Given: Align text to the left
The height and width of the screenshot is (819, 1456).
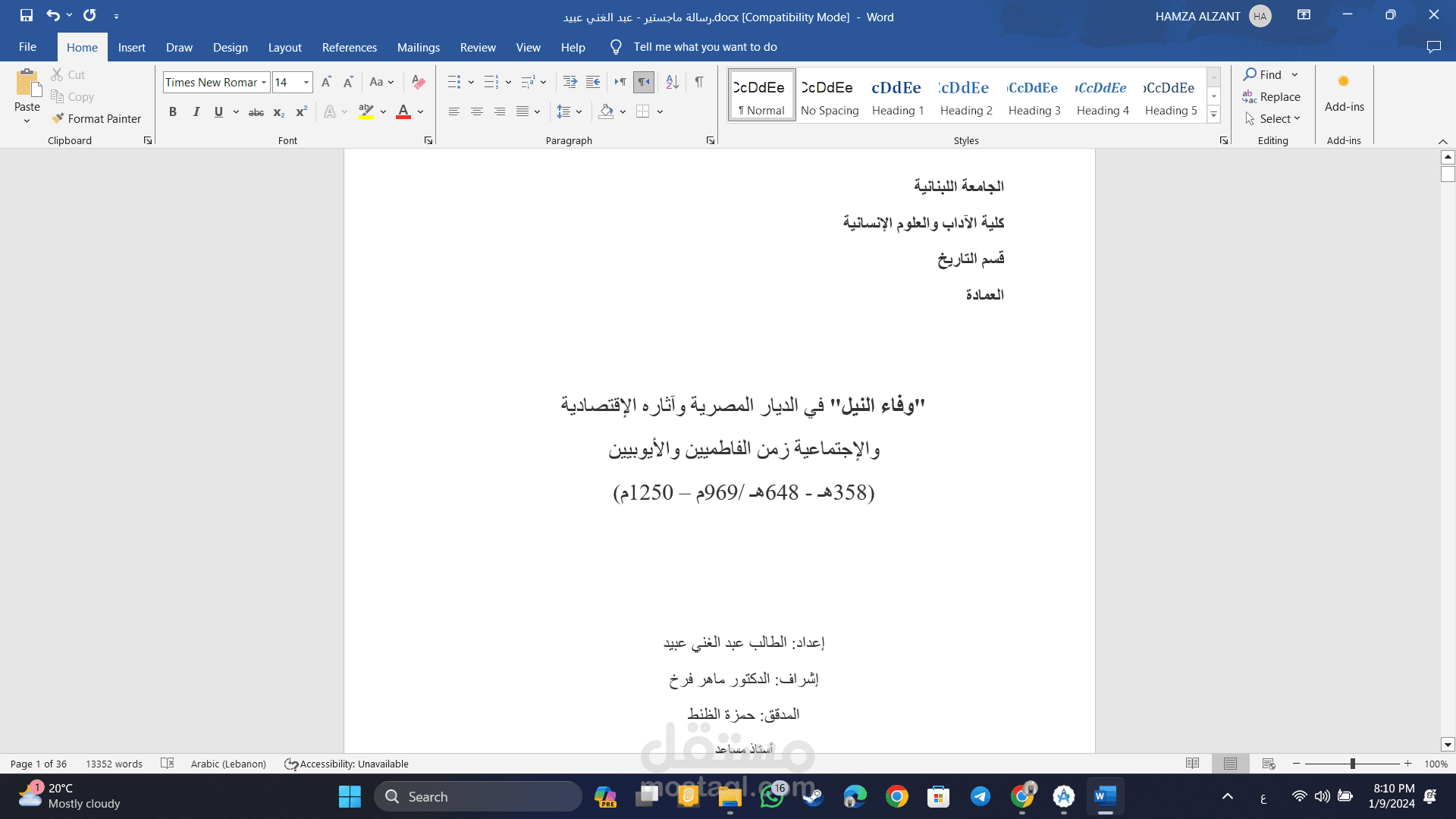Looking at the screenshot, I should (x=454, y=112).
